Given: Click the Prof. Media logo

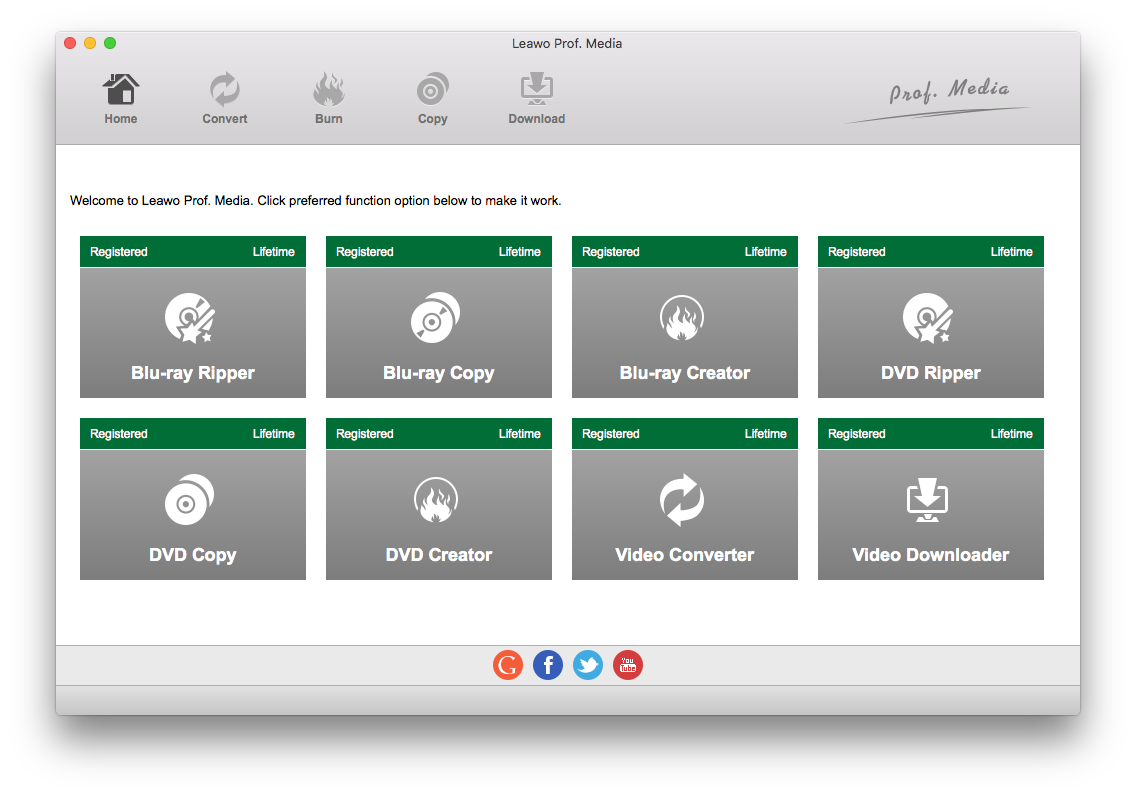Looking at the screenshot, I should (937, 99).
